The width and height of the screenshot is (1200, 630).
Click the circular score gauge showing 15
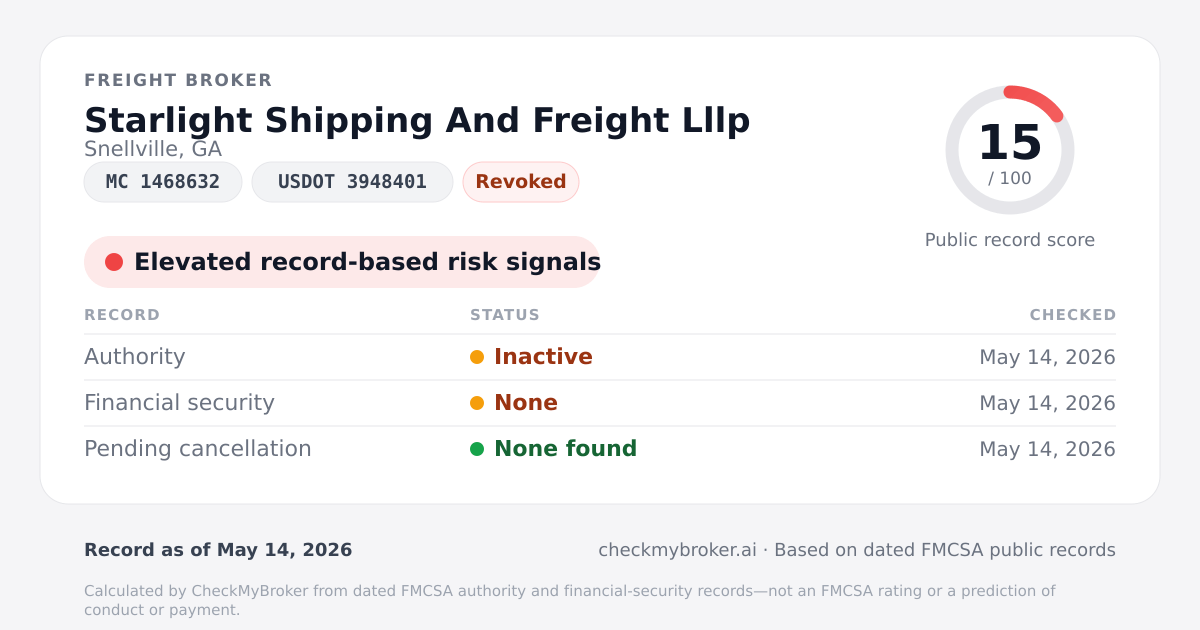coord(1010,150)
